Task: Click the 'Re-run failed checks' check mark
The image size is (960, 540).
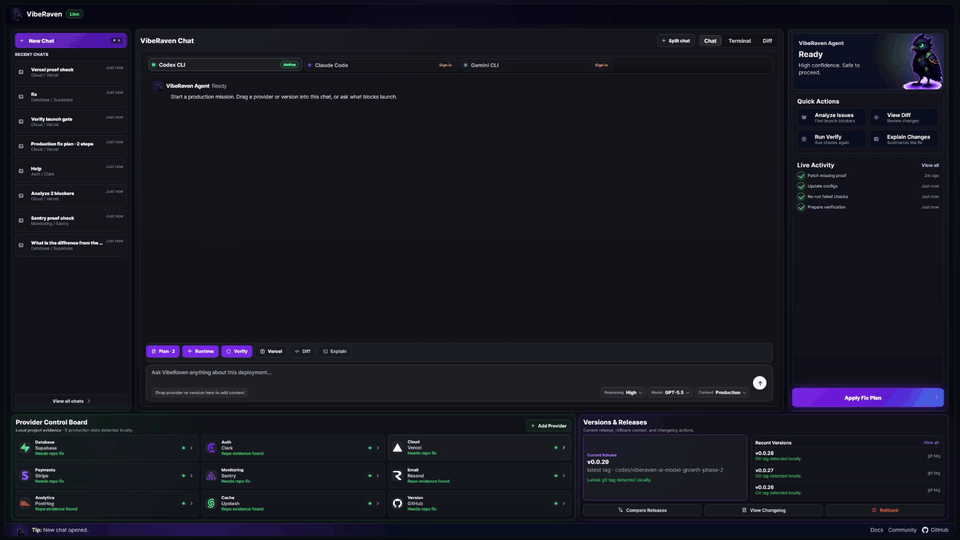Action: click(x=801, y=197)
